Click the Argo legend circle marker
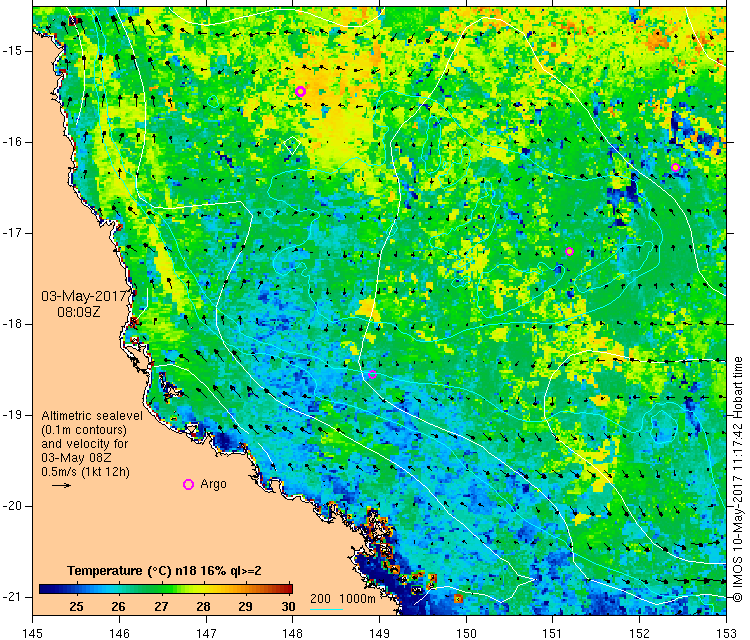The width and height of the screenshot is (750, 640). [188, 485]
